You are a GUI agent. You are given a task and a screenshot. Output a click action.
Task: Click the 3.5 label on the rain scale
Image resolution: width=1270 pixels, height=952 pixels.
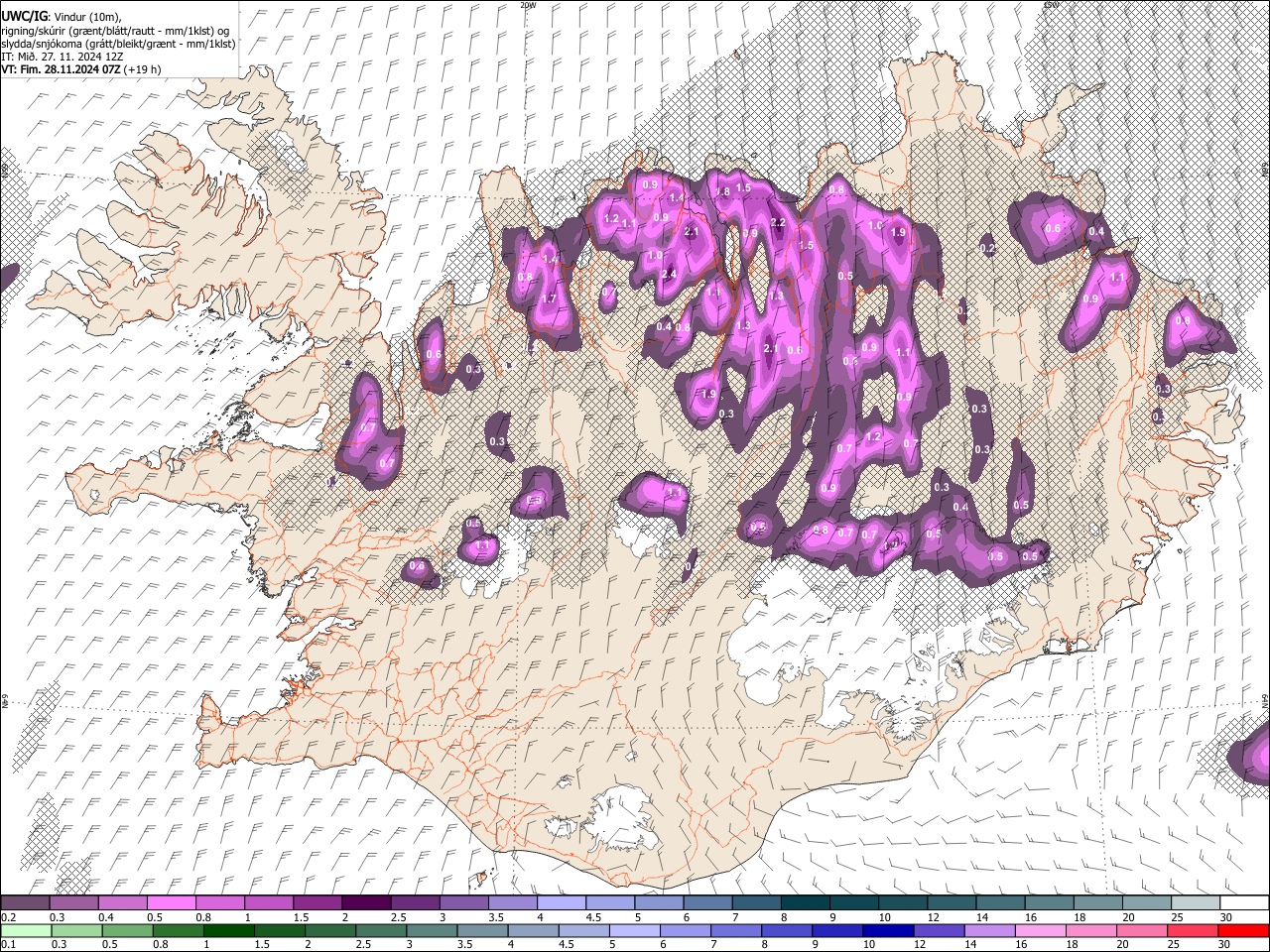pyautogui.click(x=465, y=945)
